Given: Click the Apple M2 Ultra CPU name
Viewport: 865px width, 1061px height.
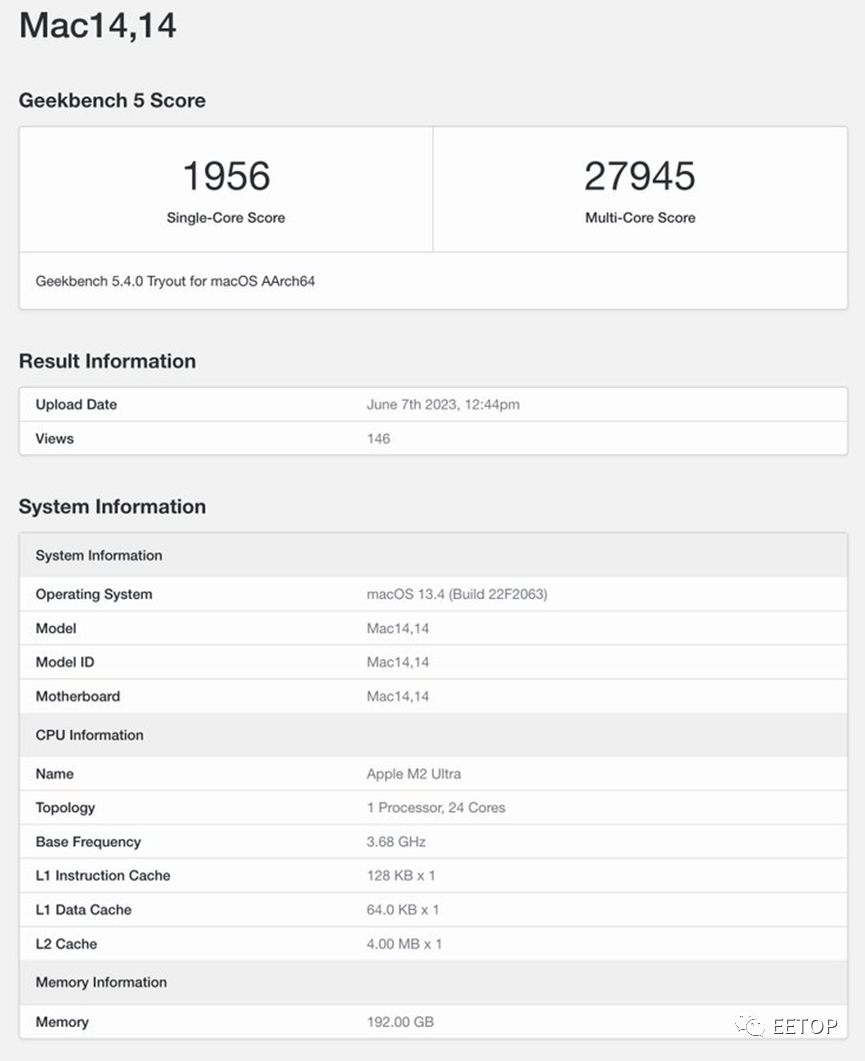Looking at the screenshot, I should (414, 773).
